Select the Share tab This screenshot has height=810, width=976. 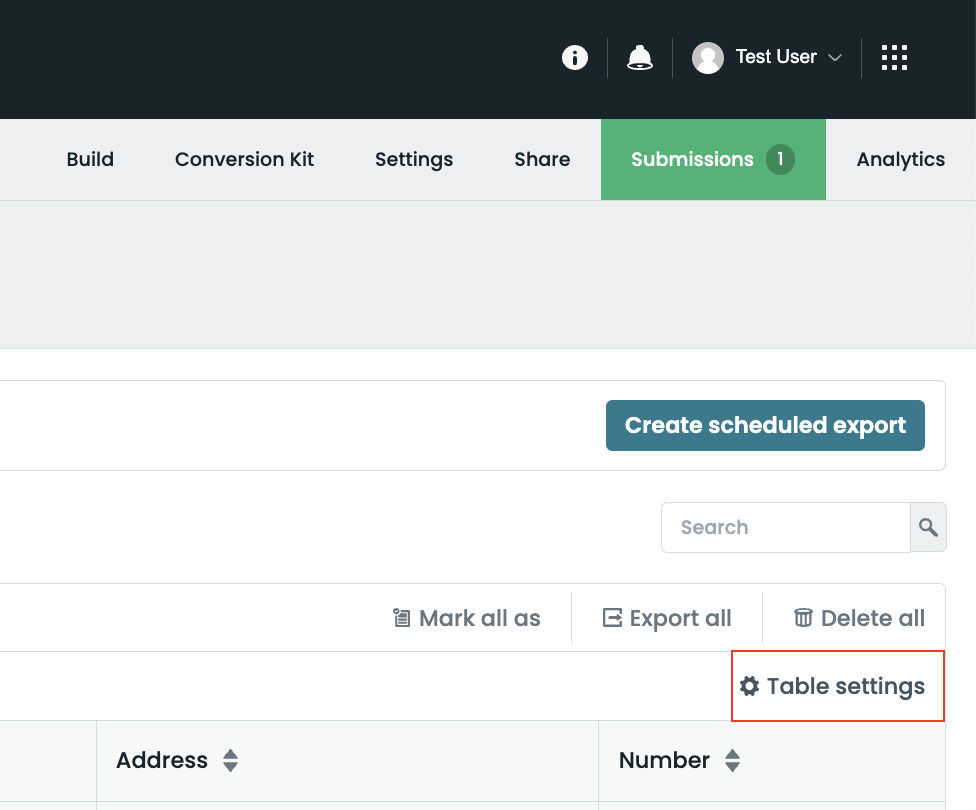(542, 160)
